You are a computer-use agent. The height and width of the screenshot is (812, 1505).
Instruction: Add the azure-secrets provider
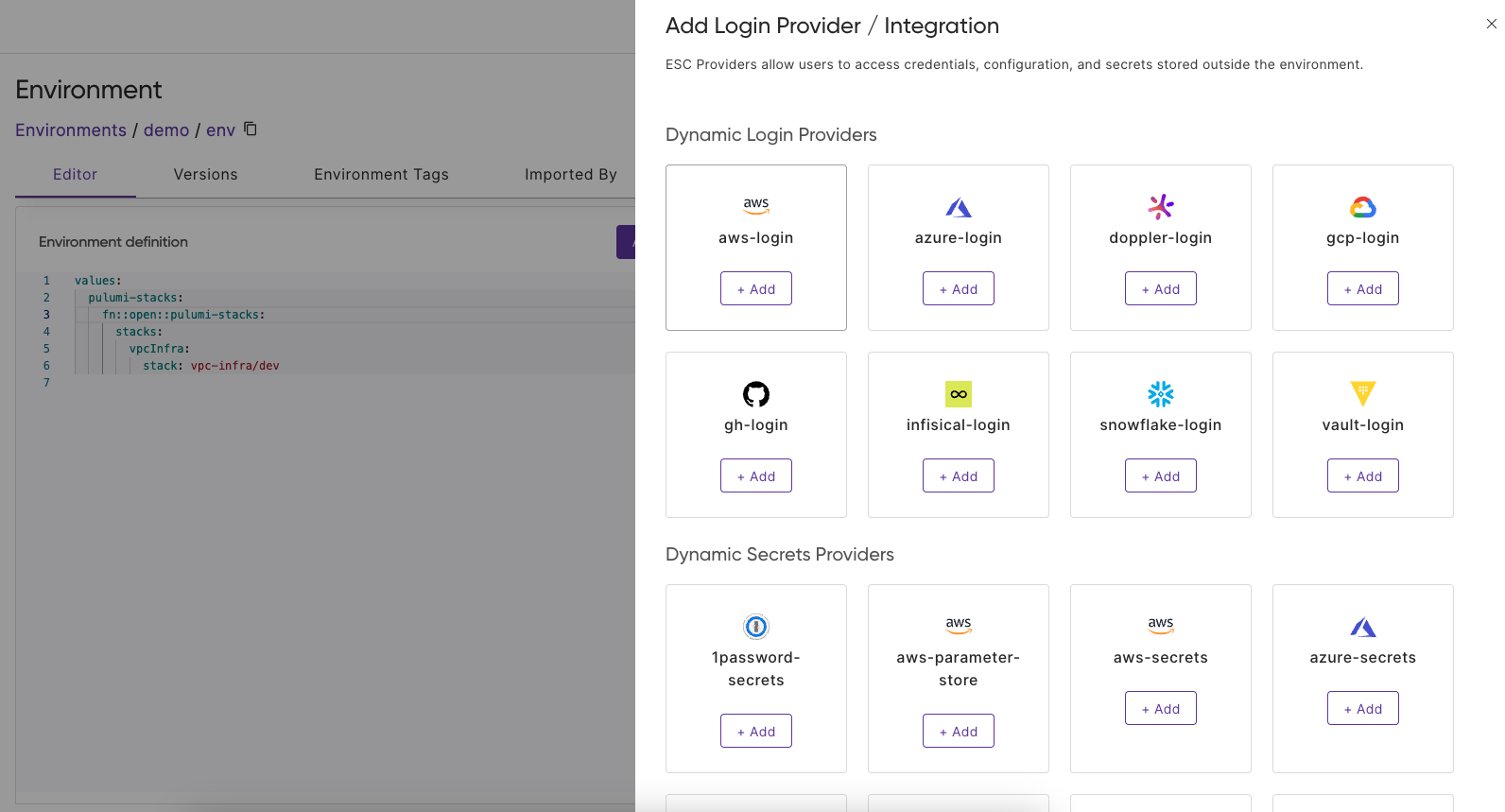1363,708
